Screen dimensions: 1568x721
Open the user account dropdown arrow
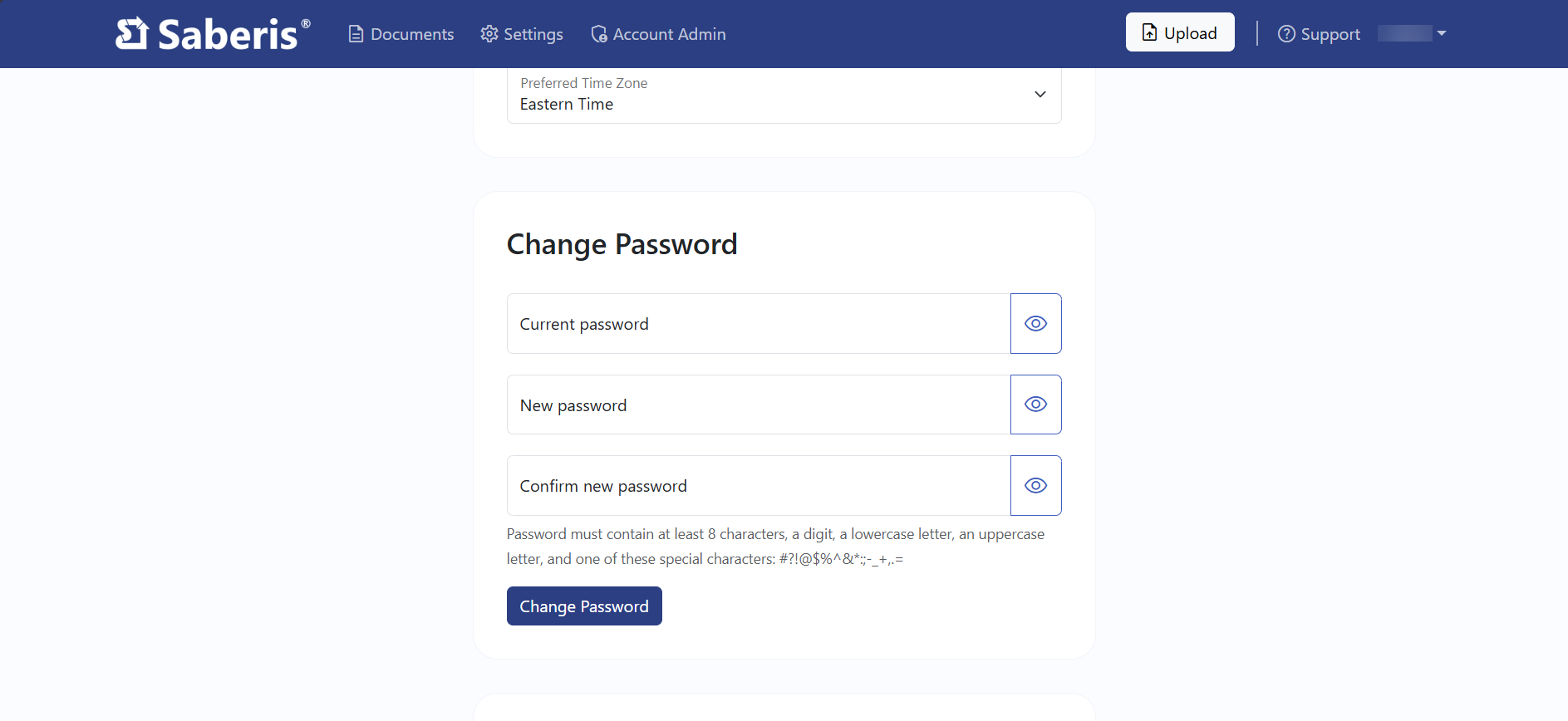1442,33
